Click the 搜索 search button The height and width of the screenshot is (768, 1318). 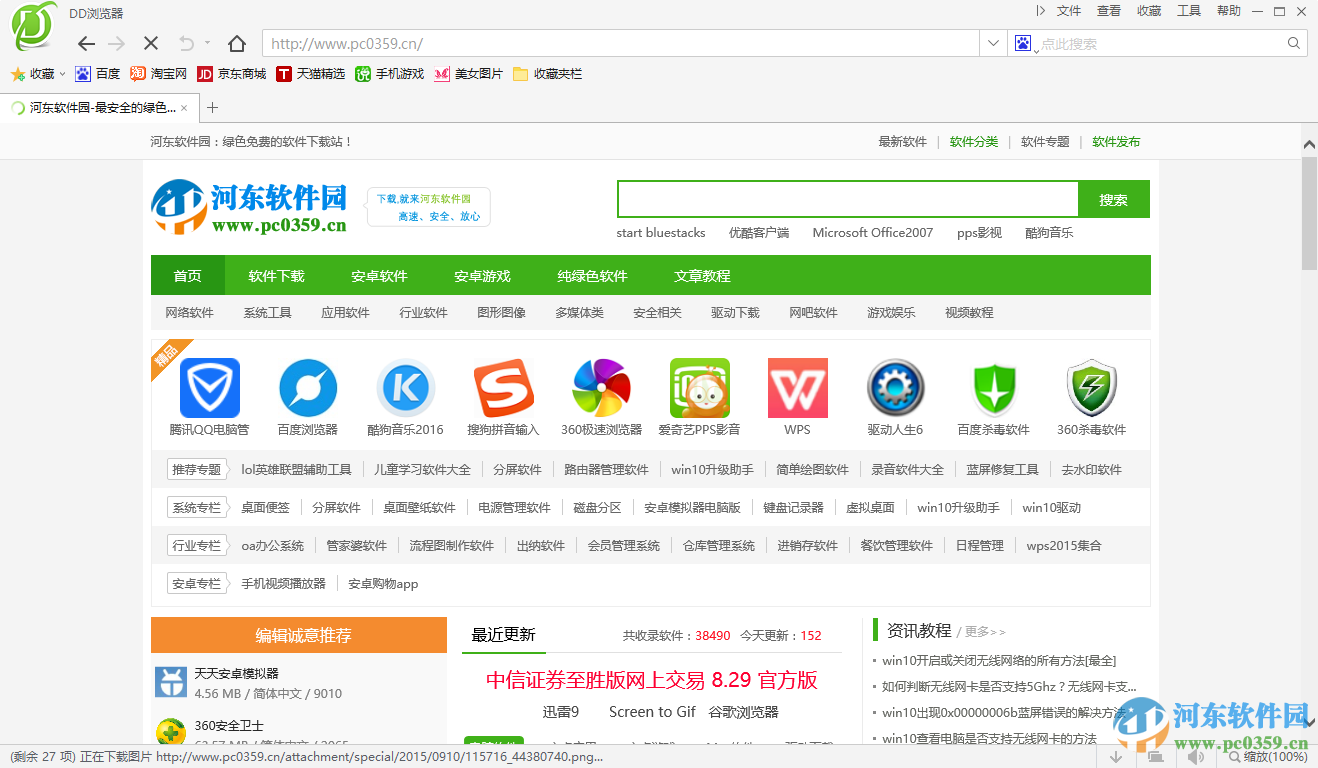(x=1113, y=198)
